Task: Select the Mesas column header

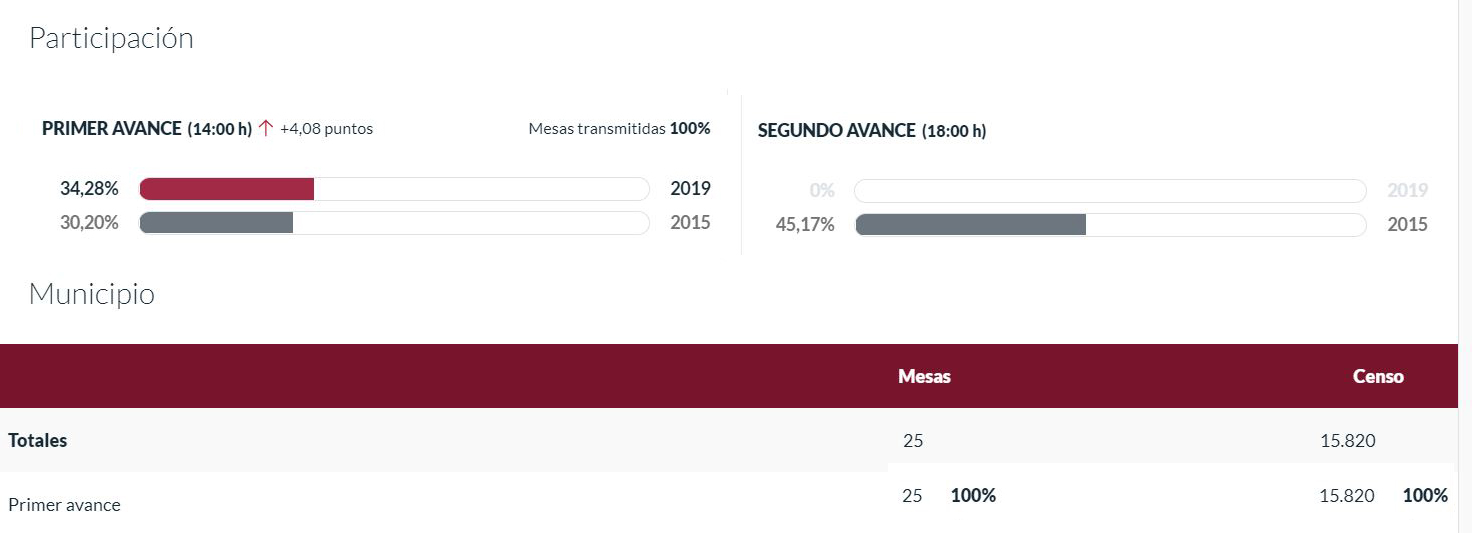Action: [924, 377]
